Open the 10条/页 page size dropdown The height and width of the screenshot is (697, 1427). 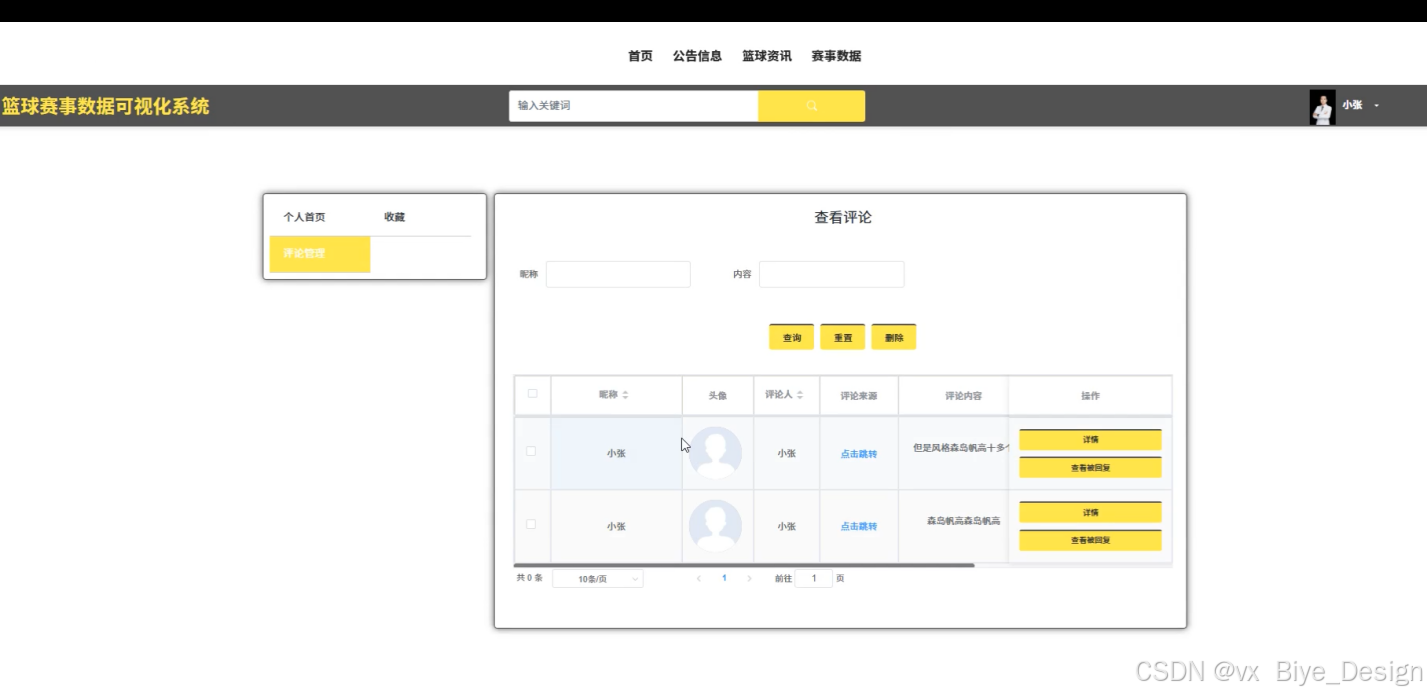coord(598,579)
